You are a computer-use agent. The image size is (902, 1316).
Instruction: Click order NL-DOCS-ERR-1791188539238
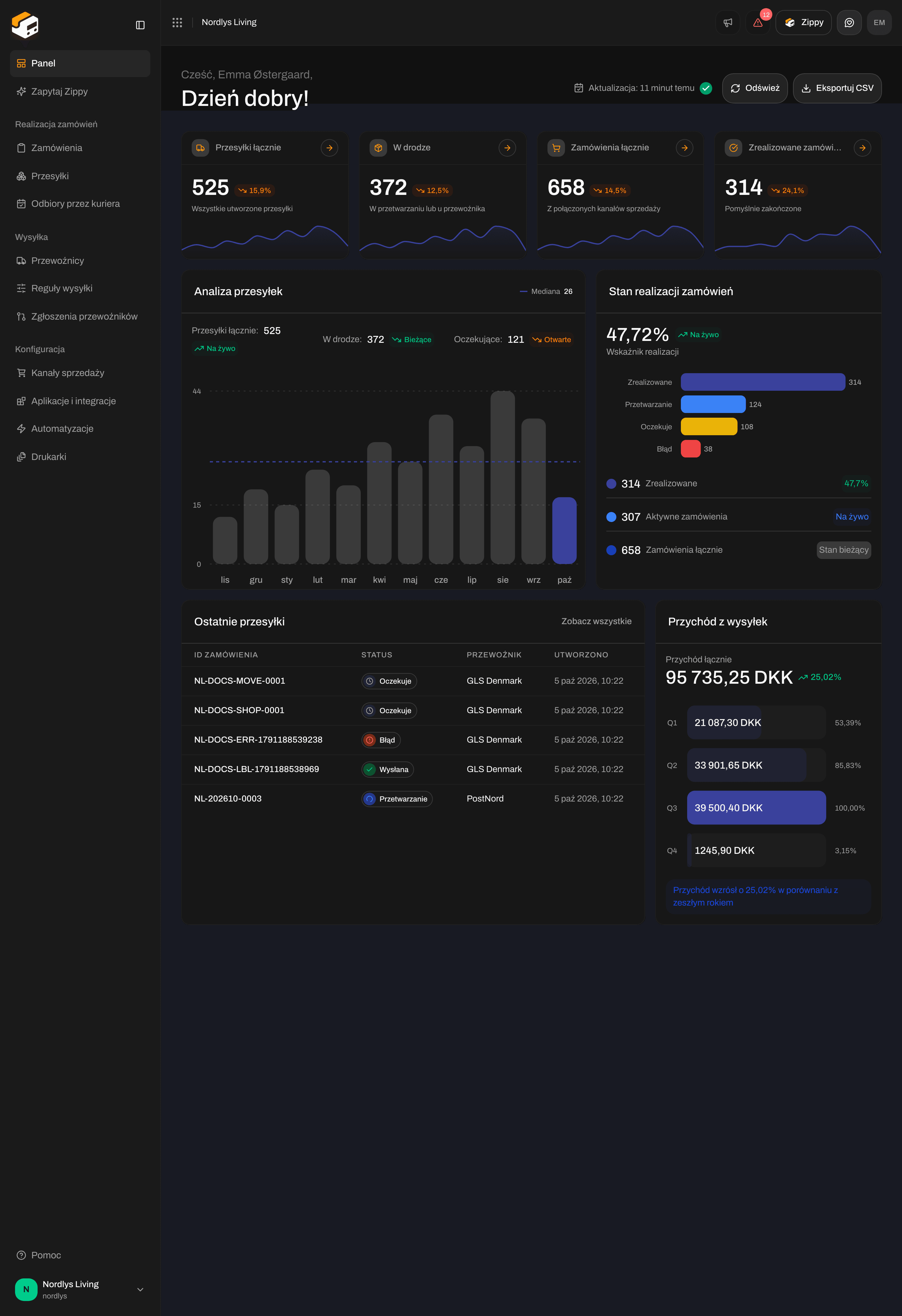coord(258,739)
